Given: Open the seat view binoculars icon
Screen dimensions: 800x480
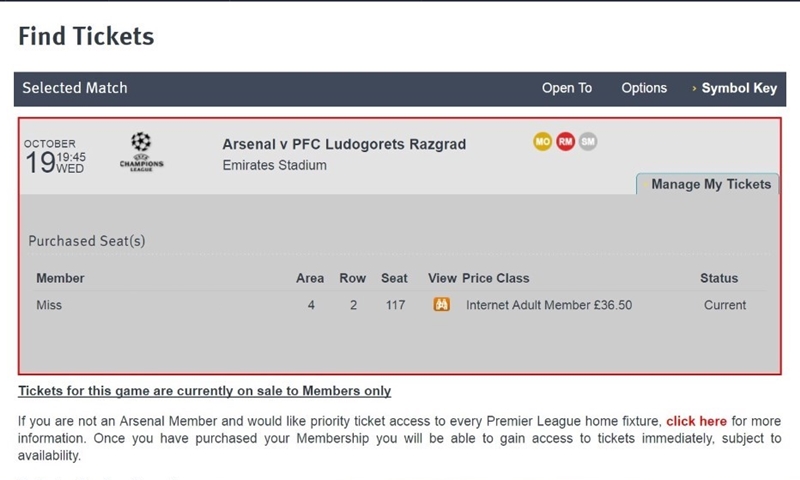Looking at the screenshot, I should [x=441, y=305].
